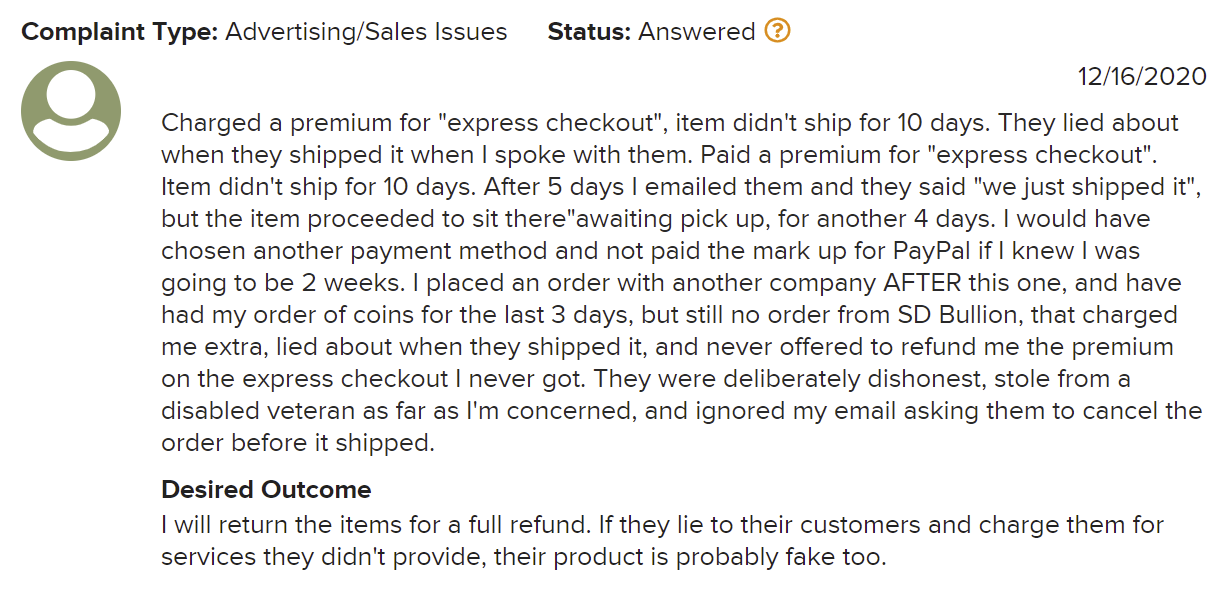Click the "Advertising/Sales Issues" complaint type text
This screenshot has width=1224, height=600.
pyautogui.click(x=366, y=32)
